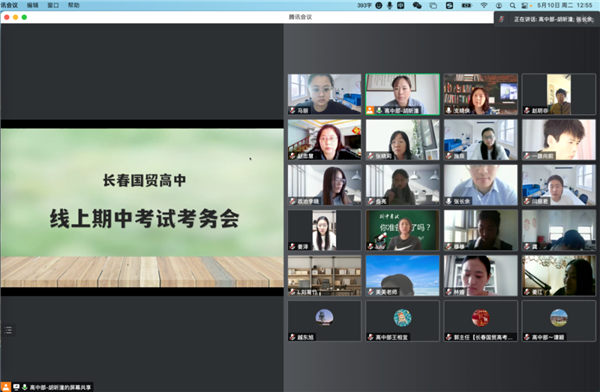Select the chalkboard-background participant video
The height and width of the screenshot is (392, 600).
[x=403, y=230]
